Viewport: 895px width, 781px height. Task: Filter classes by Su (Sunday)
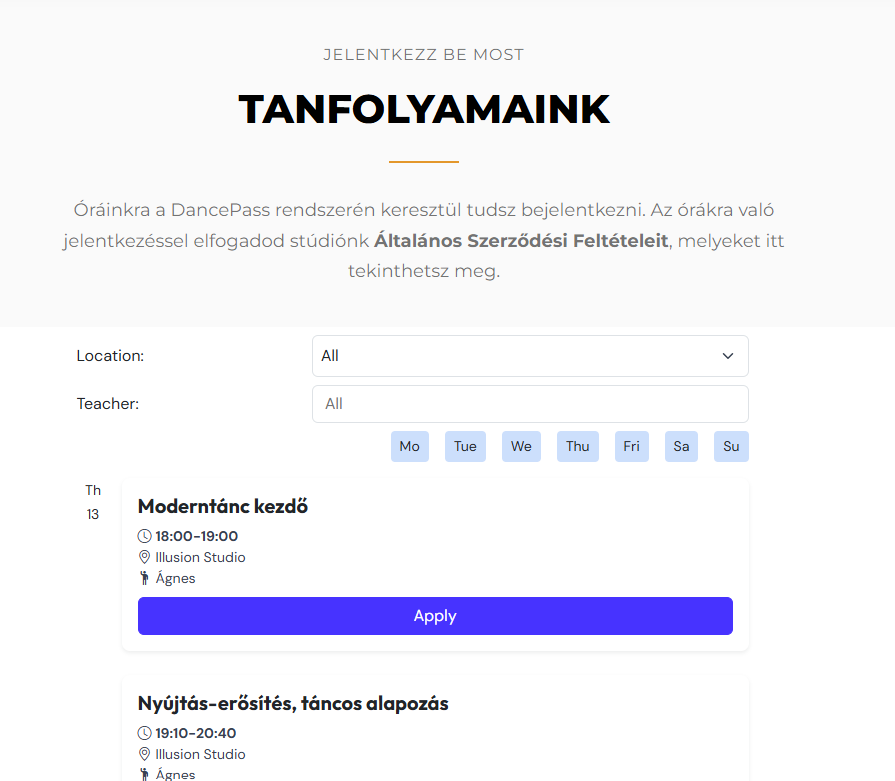tap(731, 447)
